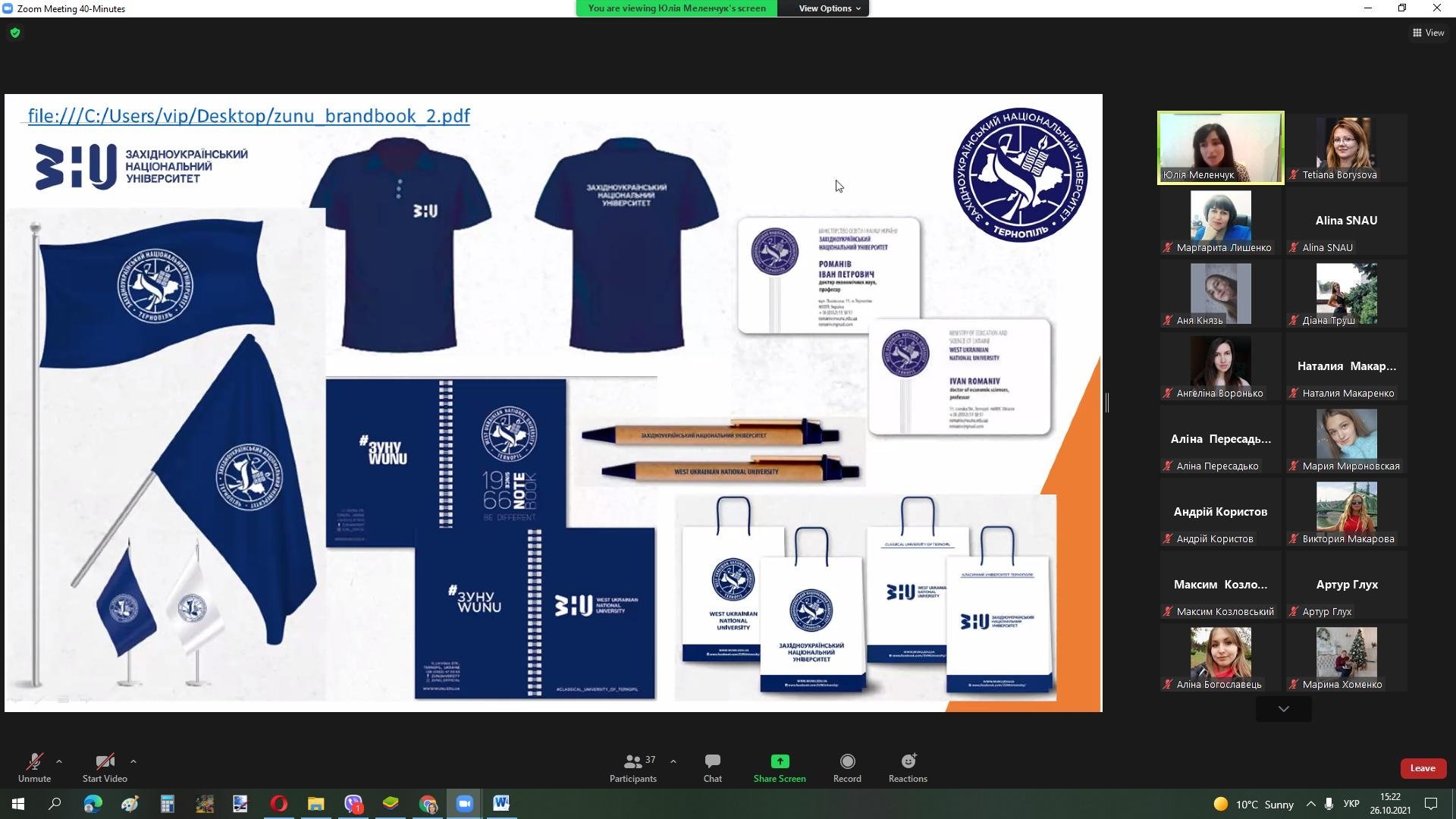Screen dimensions: 1456x819
Task: Select Артур Глух participant tile
Action: click(x=1346, y=585)
